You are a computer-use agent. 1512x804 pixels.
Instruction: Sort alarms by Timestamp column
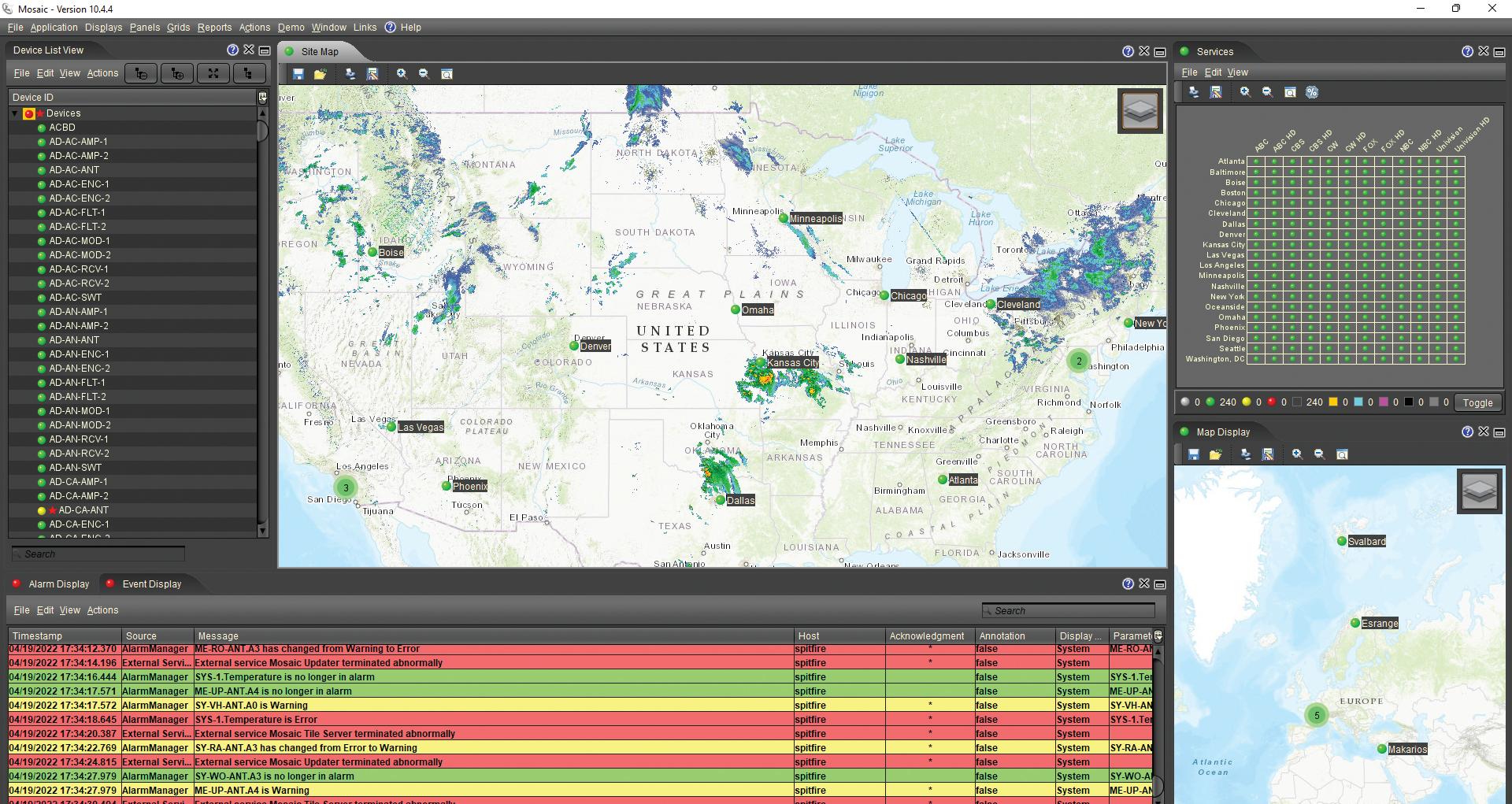65,635
